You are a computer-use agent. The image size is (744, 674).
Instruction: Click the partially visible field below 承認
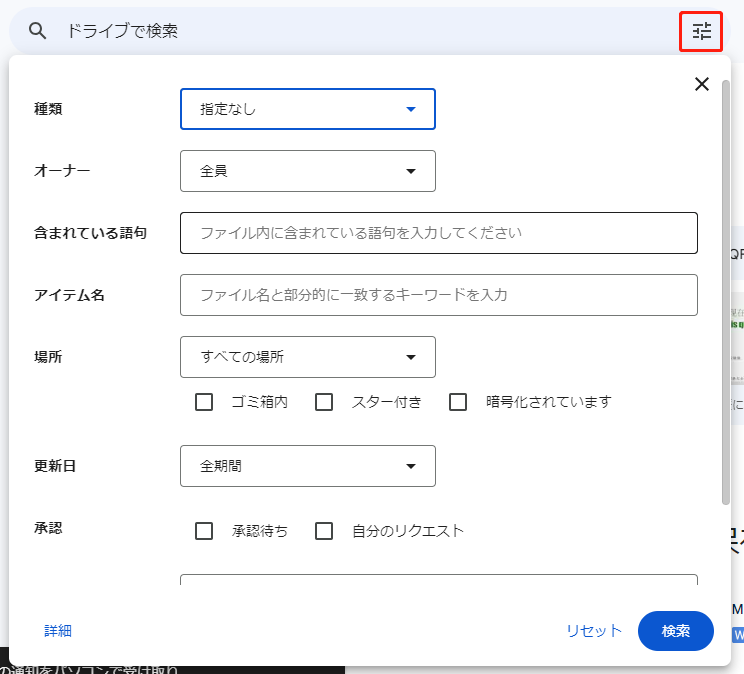[438, 579]
